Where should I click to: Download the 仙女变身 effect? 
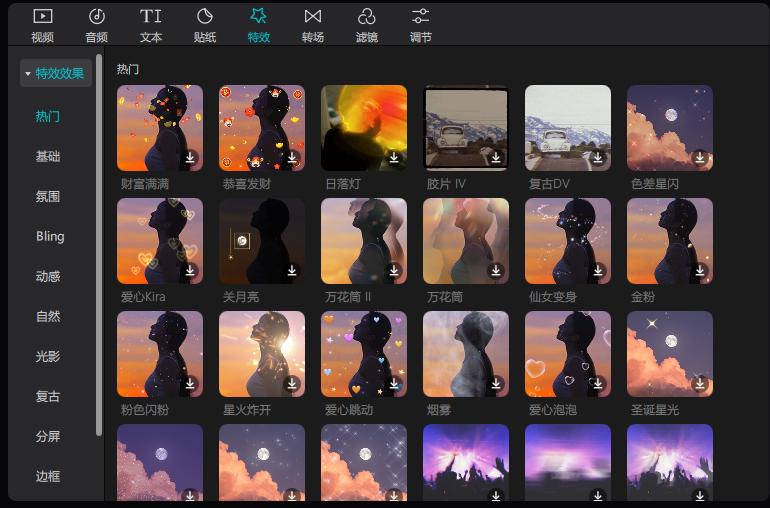click(x=598, y=271)
